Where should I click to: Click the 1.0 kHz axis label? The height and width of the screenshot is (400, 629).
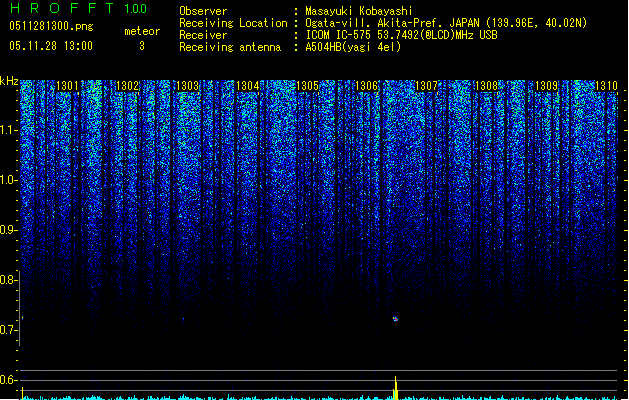pos(8,180)
